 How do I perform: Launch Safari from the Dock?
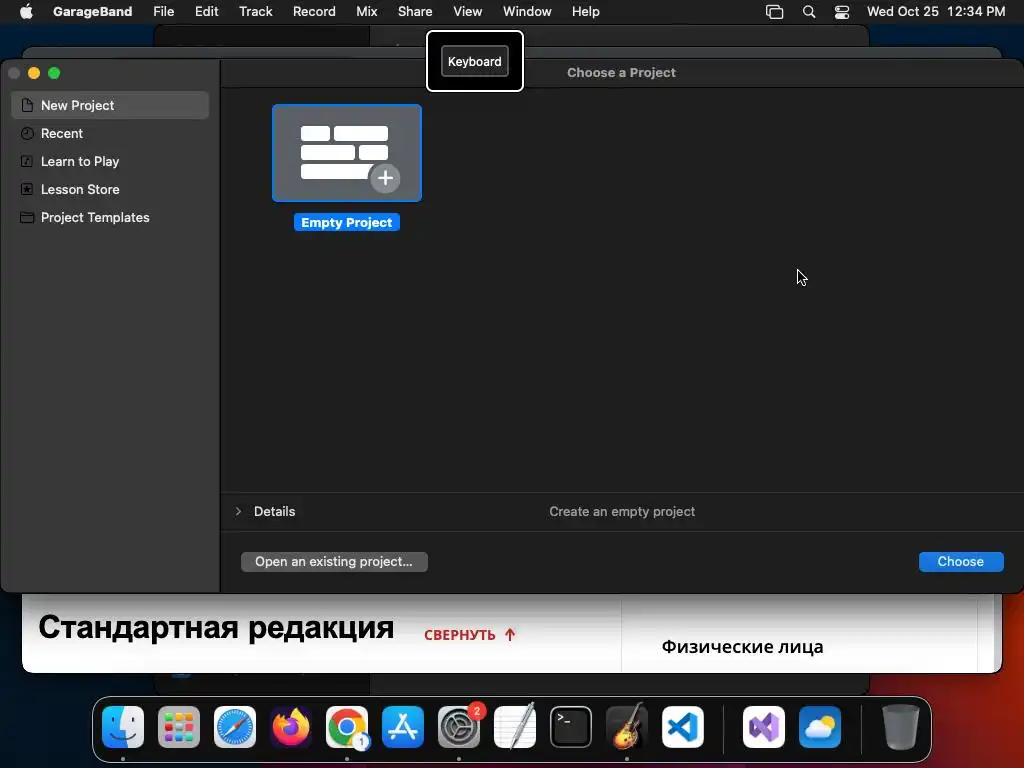click(235, 727)
